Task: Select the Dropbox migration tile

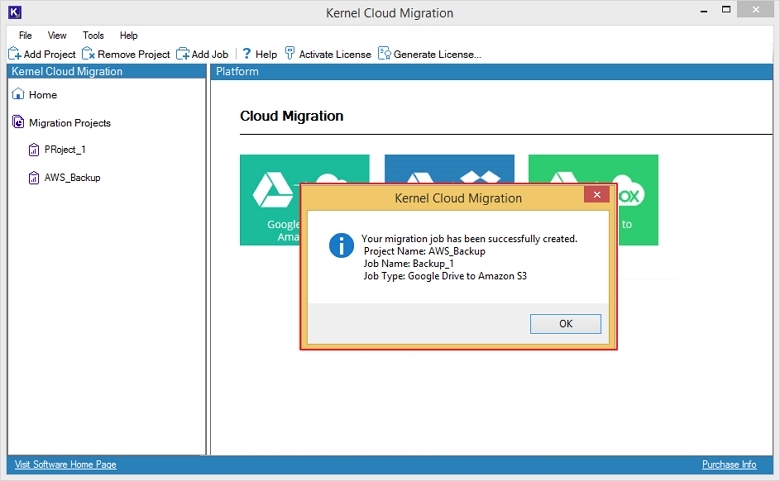Action: (449, 169)
